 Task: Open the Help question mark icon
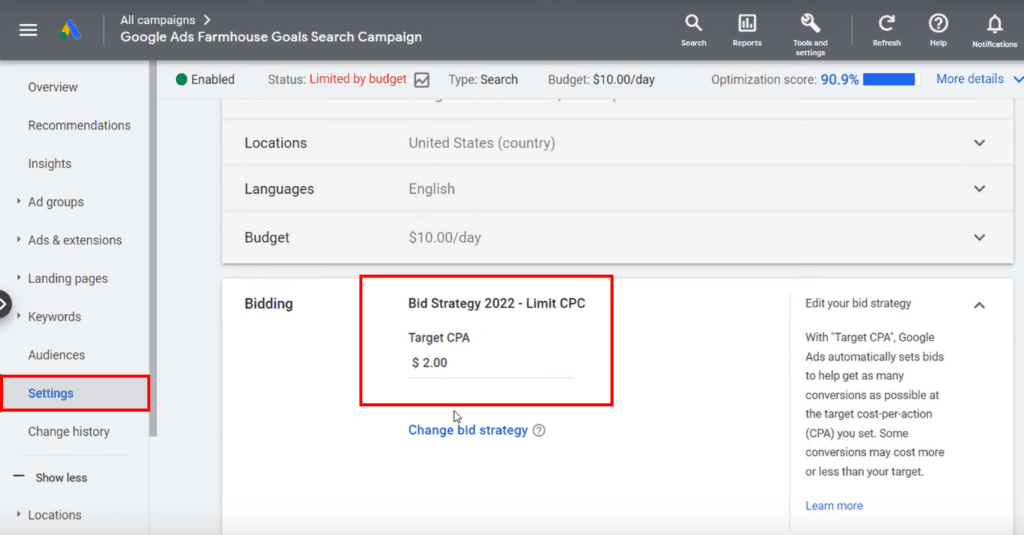(x=938, y=31)
